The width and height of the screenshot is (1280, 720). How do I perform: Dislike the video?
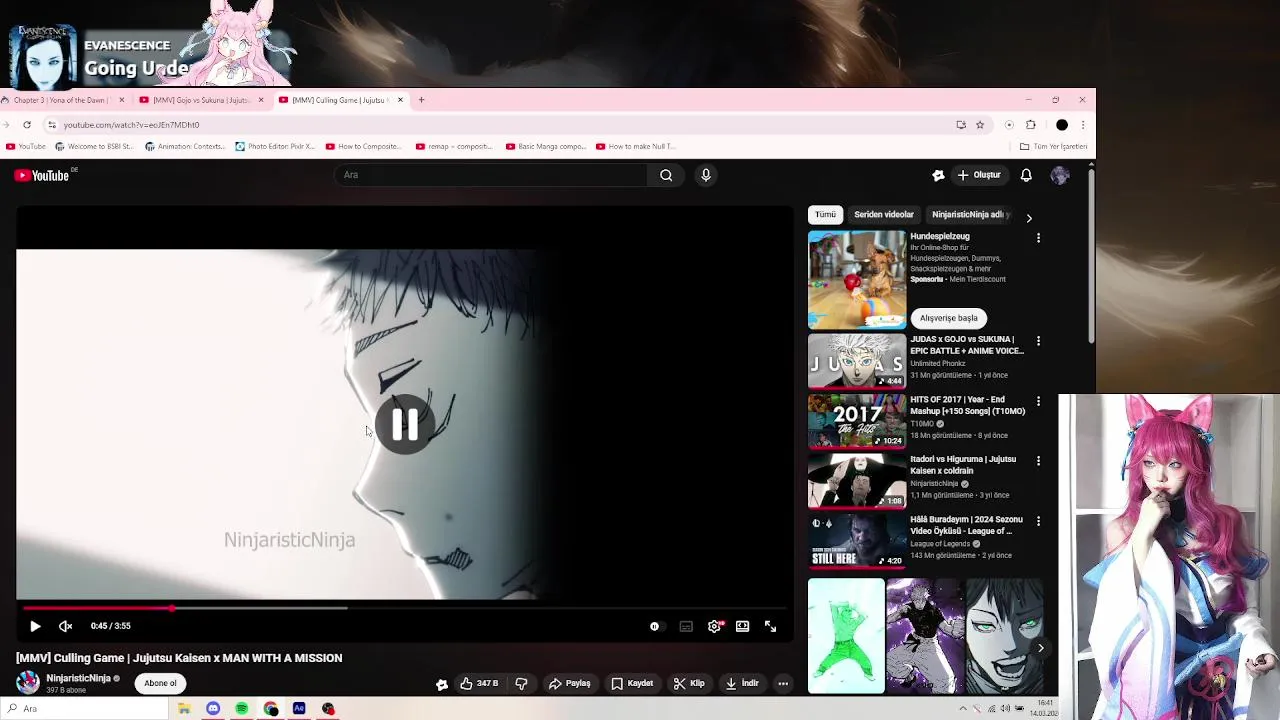521,684
